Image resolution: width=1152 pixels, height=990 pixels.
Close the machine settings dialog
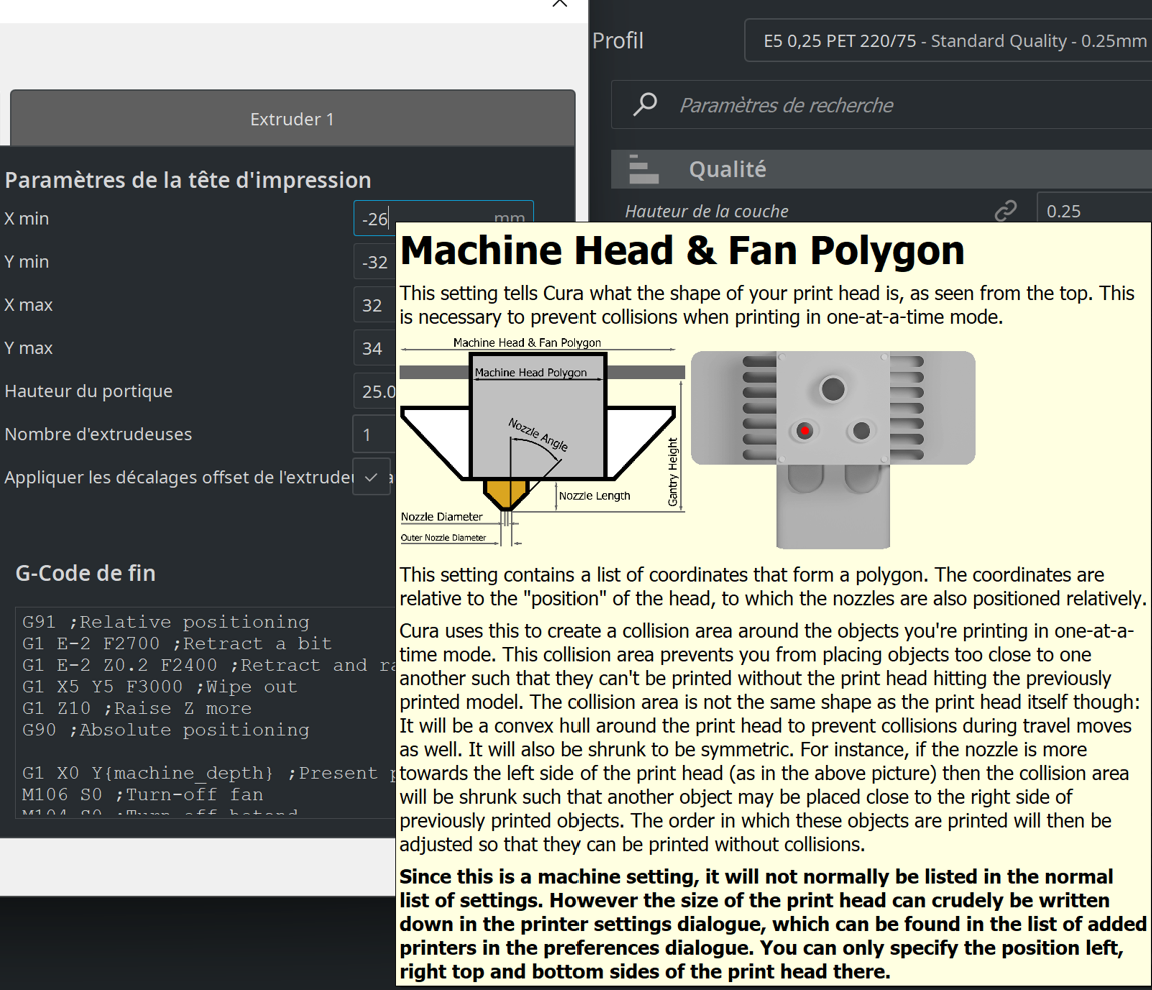click(560, 4)
